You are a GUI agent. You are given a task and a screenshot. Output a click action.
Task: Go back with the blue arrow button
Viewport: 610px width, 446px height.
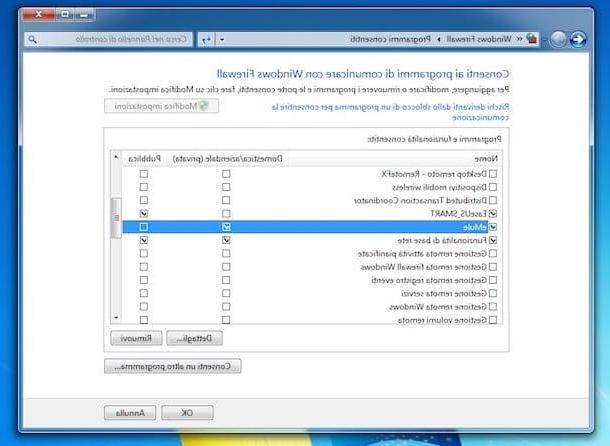coord(578,39)
